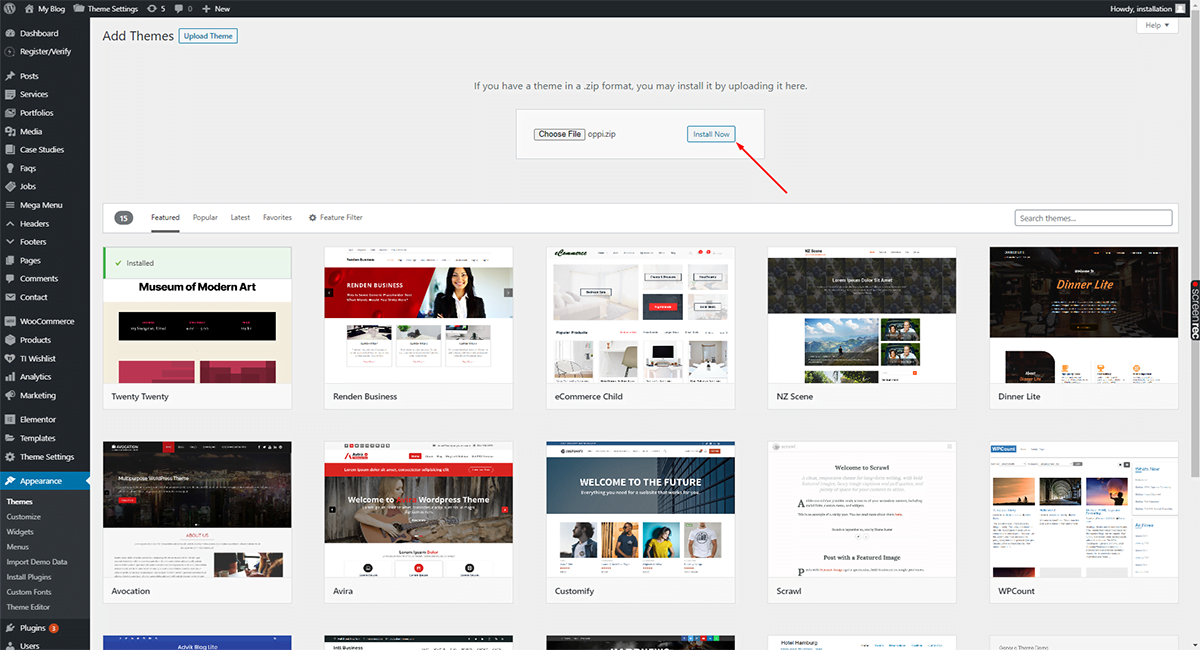Select the Products sidebar icon

10,340
